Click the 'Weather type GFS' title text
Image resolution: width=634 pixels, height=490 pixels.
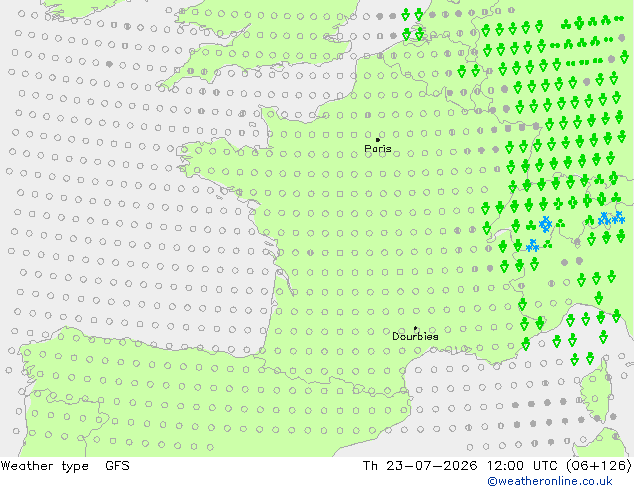[65, 466]
